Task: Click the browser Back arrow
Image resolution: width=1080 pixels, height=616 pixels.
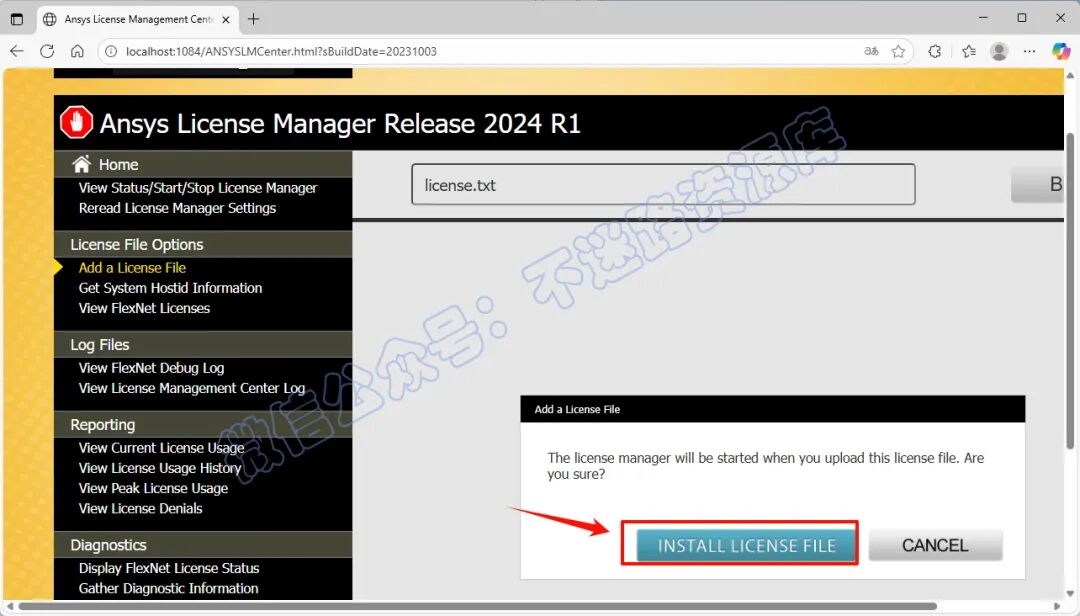Action: (x=17, y=51)
